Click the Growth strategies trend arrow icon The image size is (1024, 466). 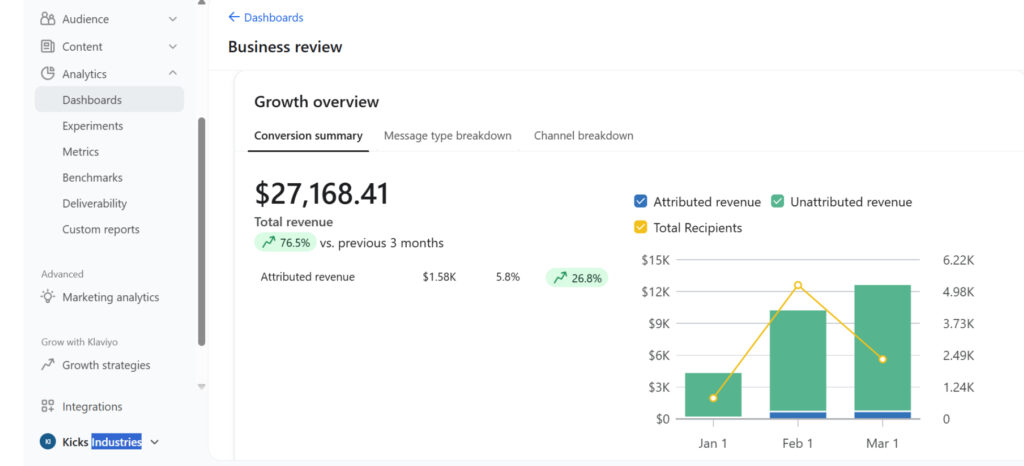click(48, 365)
